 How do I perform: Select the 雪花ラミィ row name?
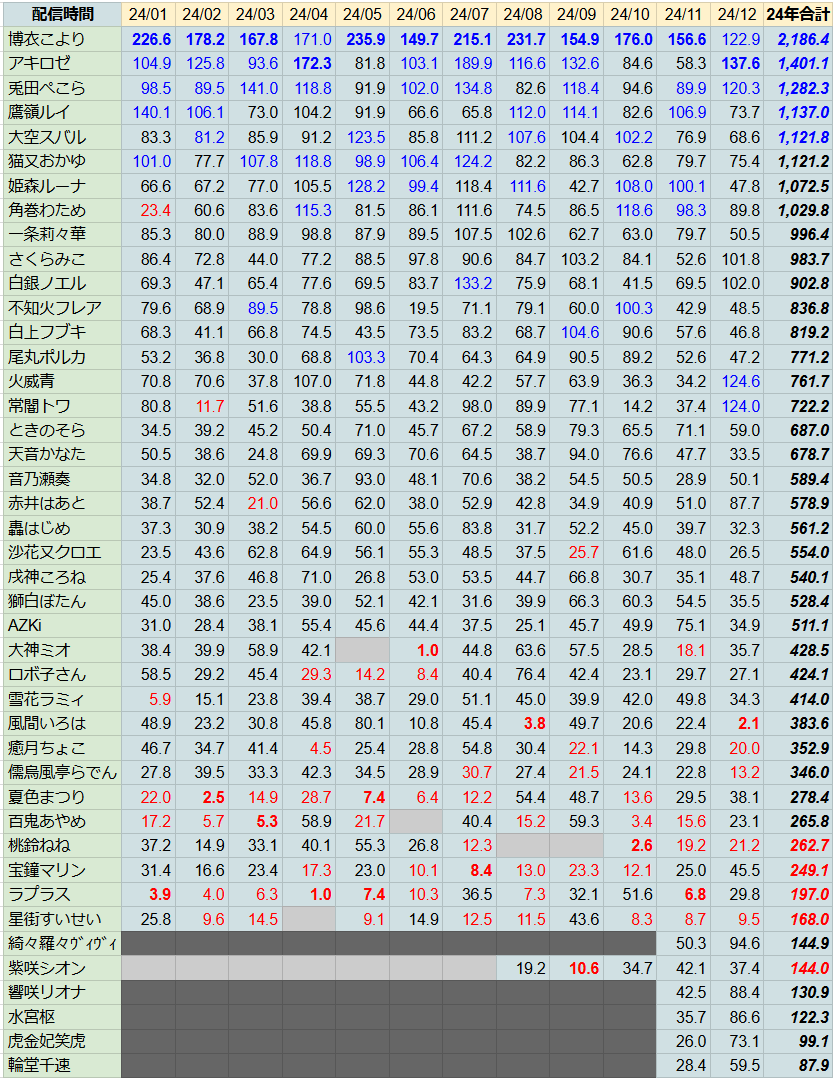[63, 698]
